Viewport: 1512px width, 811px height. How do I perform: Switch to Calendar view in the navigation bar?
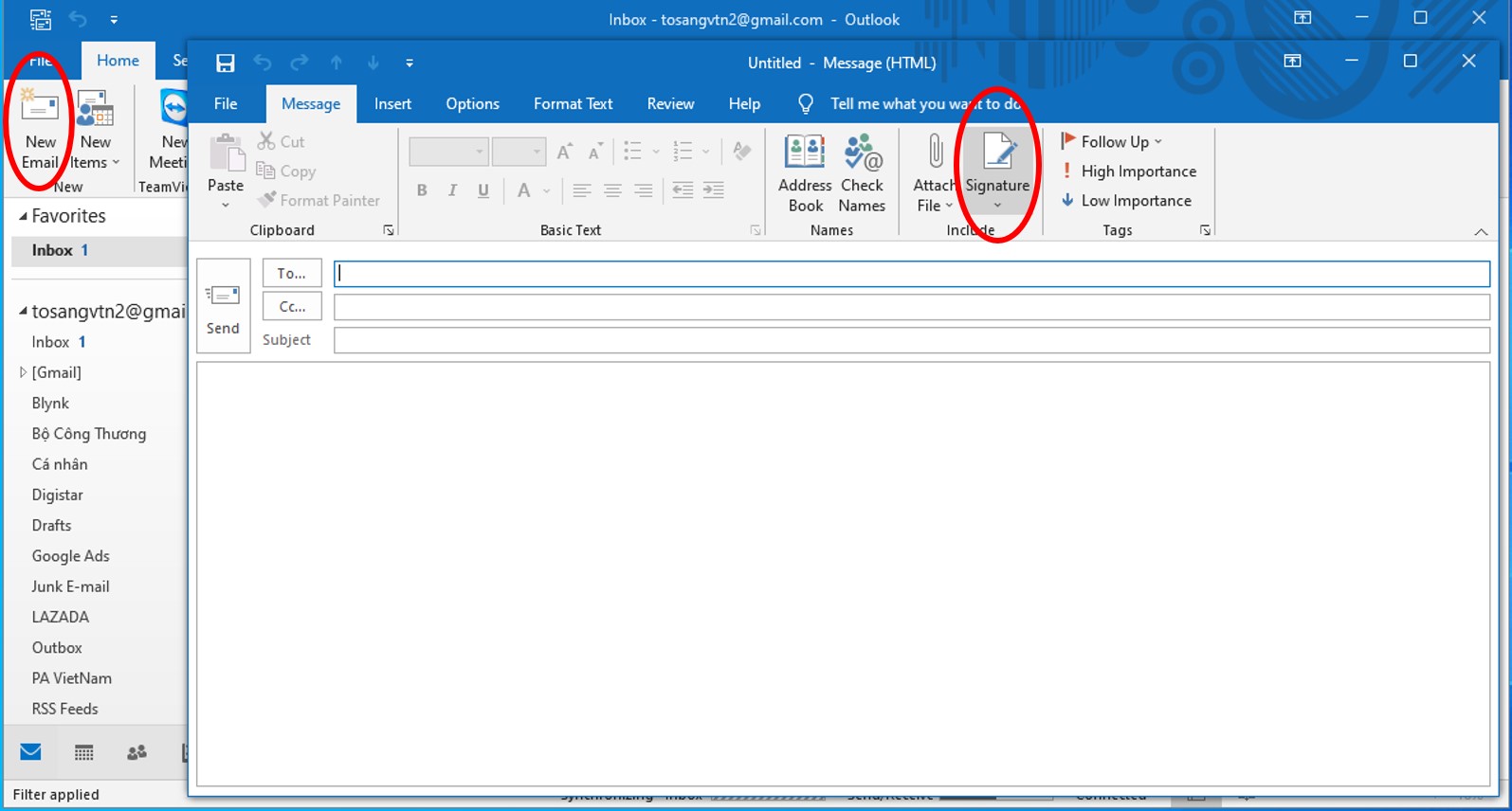(x=83, y=752)
